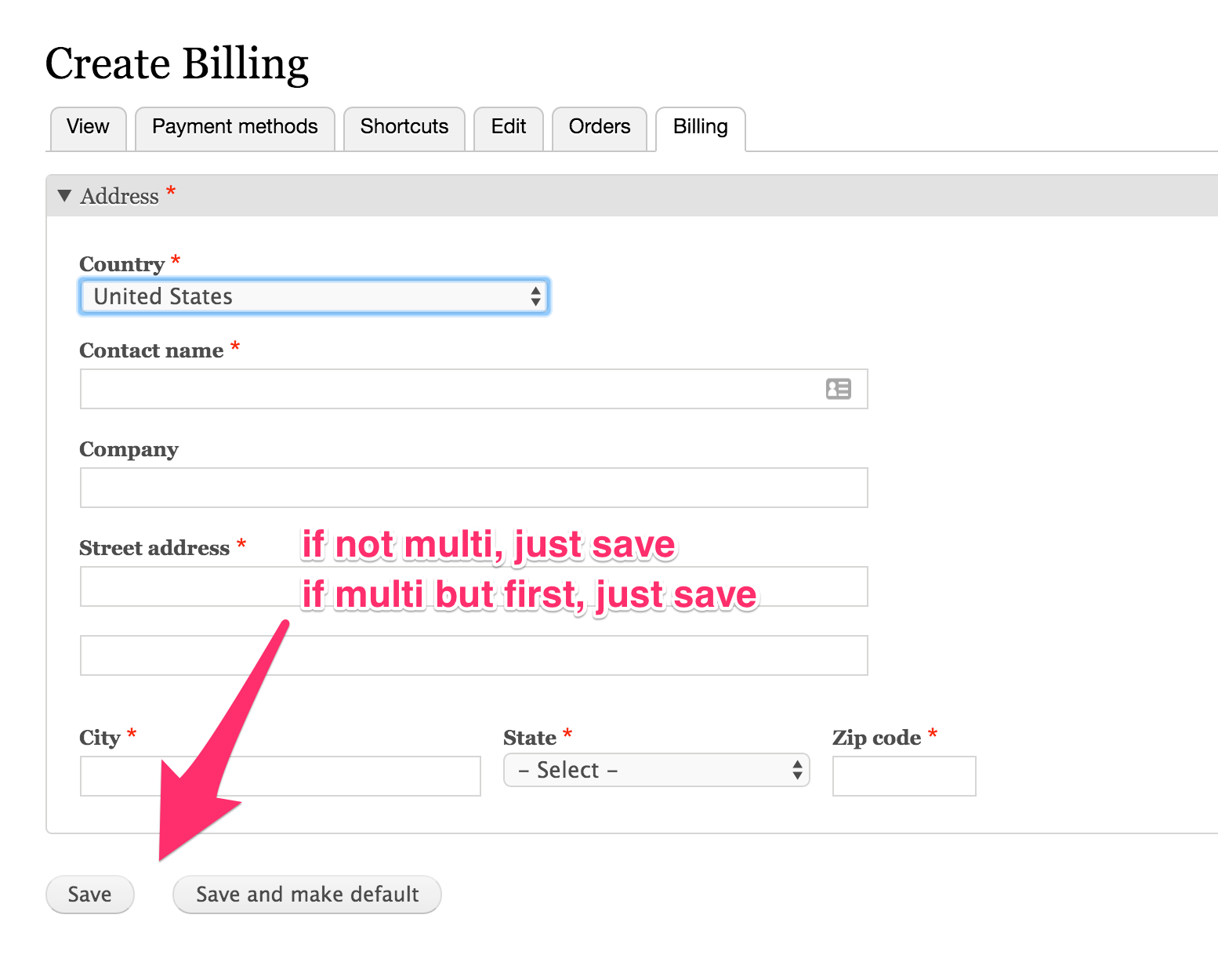Click the City label

coord(100,738)
